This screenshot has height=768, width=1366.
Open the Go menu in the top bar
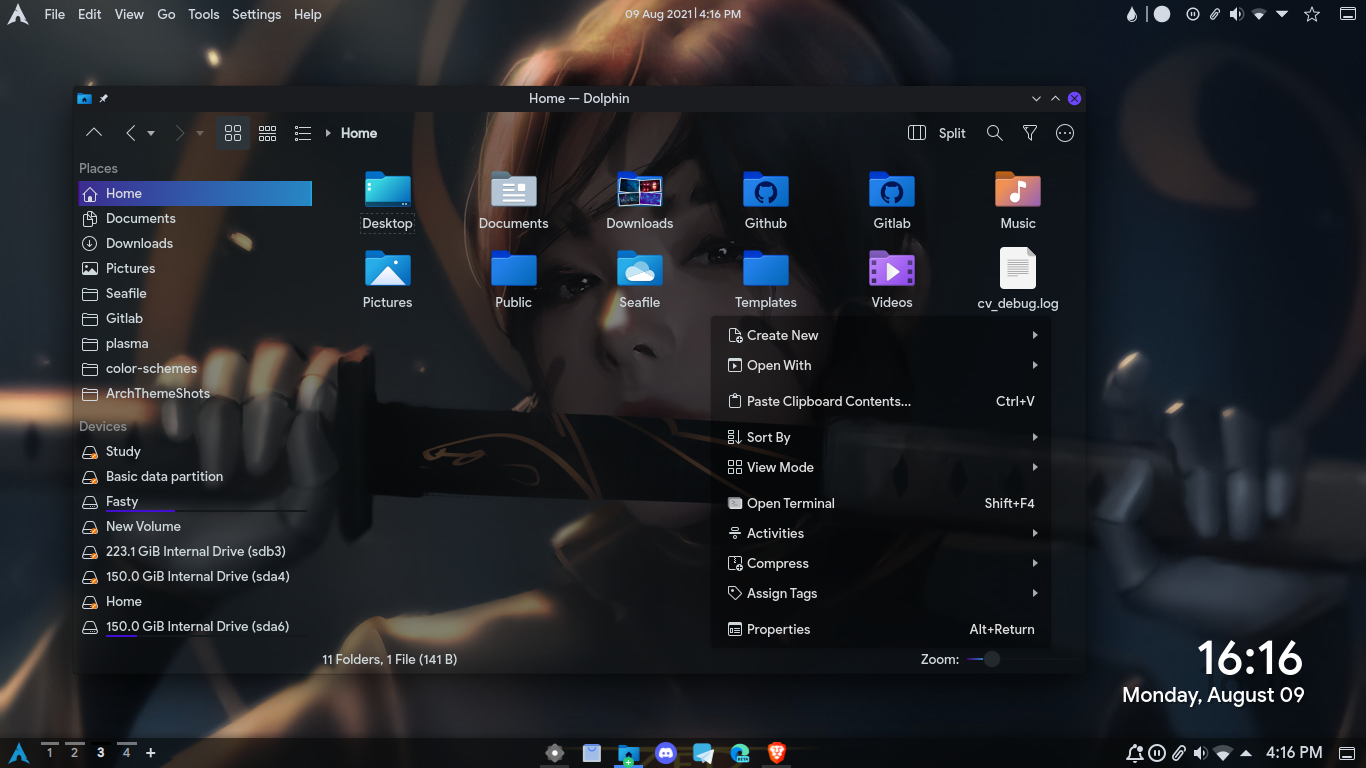tap(166, 14)
